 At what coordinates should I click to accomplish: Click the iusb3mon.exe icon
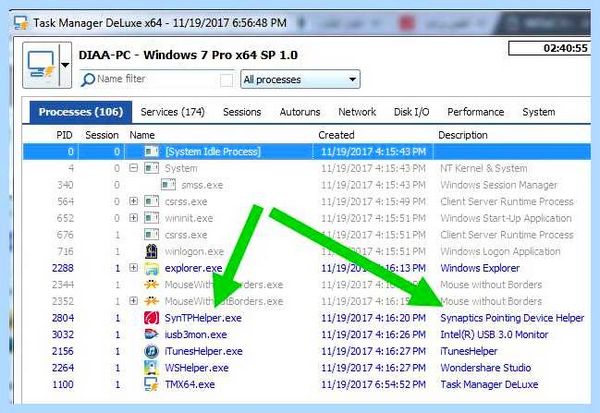click(x=151, y=335)
